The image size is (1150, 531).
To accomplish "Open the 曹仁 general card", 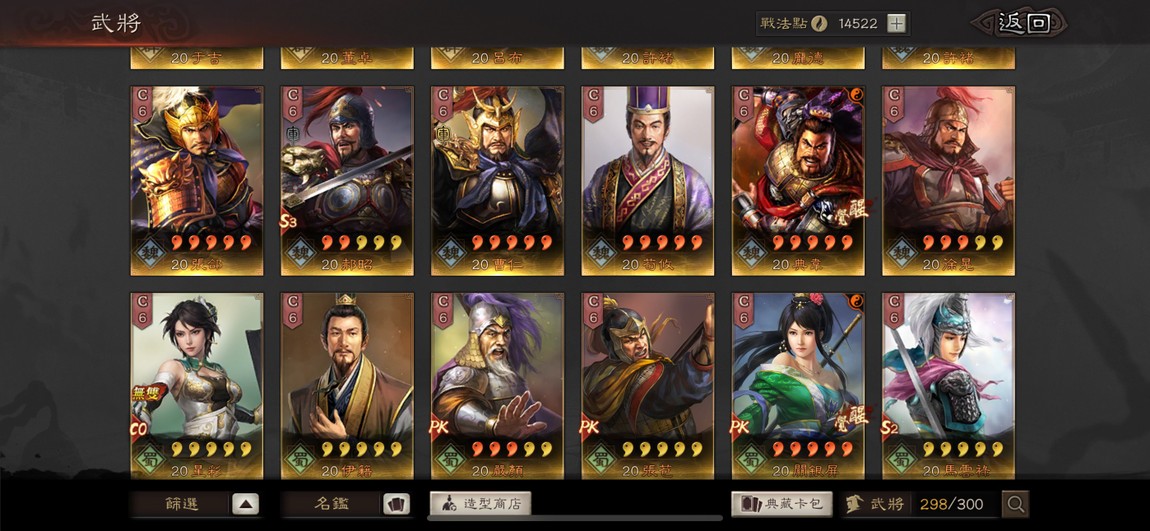I will 497,181.
